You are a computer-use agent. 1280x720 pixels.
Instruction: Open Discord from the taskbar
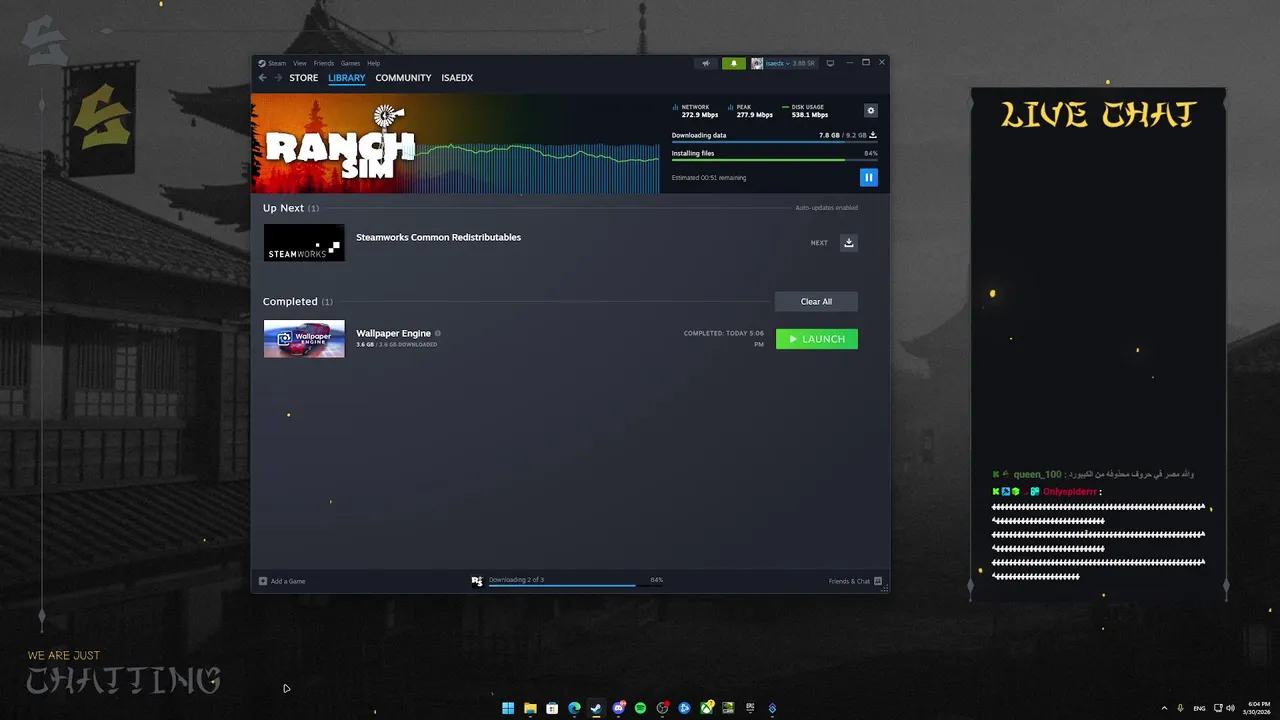[618, 708]
